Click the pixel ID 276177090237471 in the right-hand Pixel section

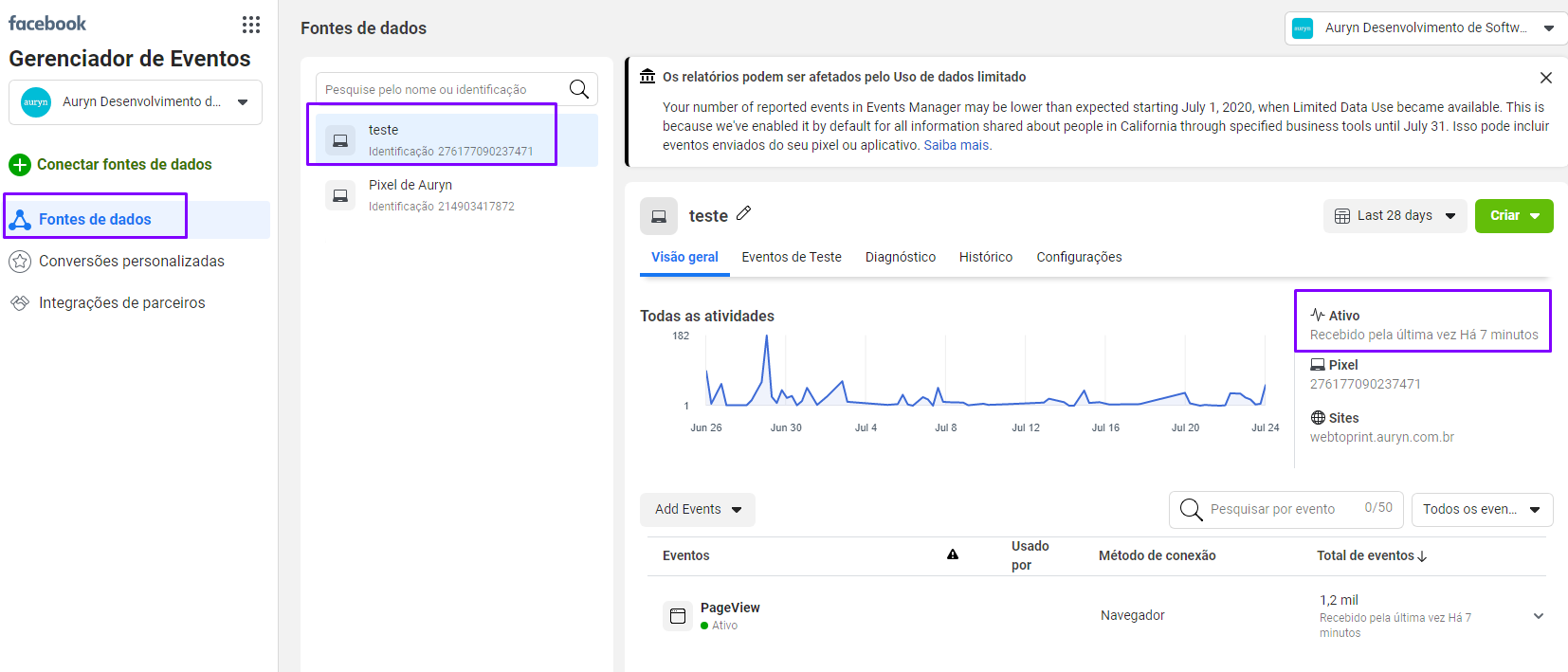click(x=1365, y=385)
